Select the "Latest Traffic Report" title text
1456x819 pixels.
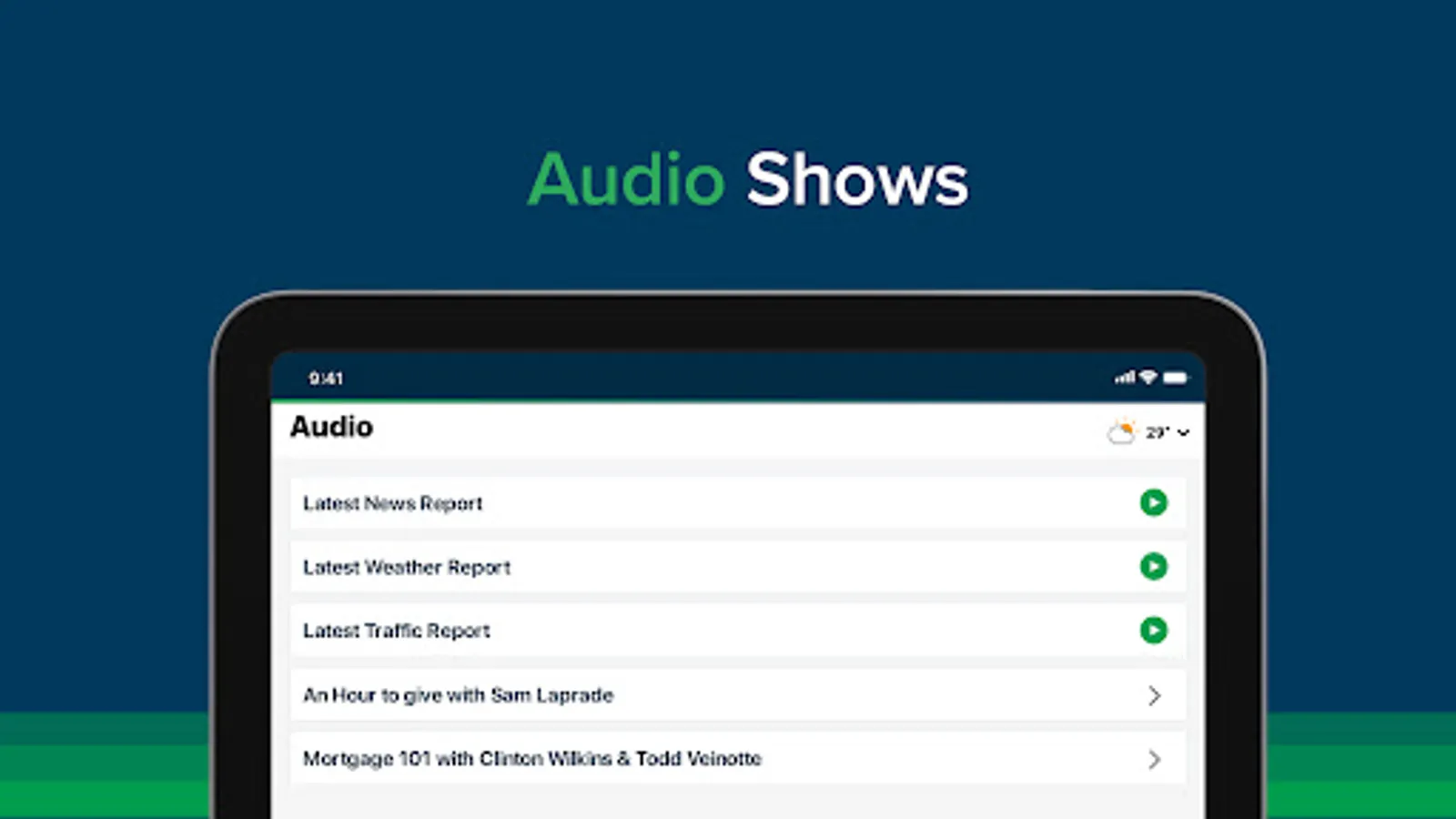click(x=396, y=631)
